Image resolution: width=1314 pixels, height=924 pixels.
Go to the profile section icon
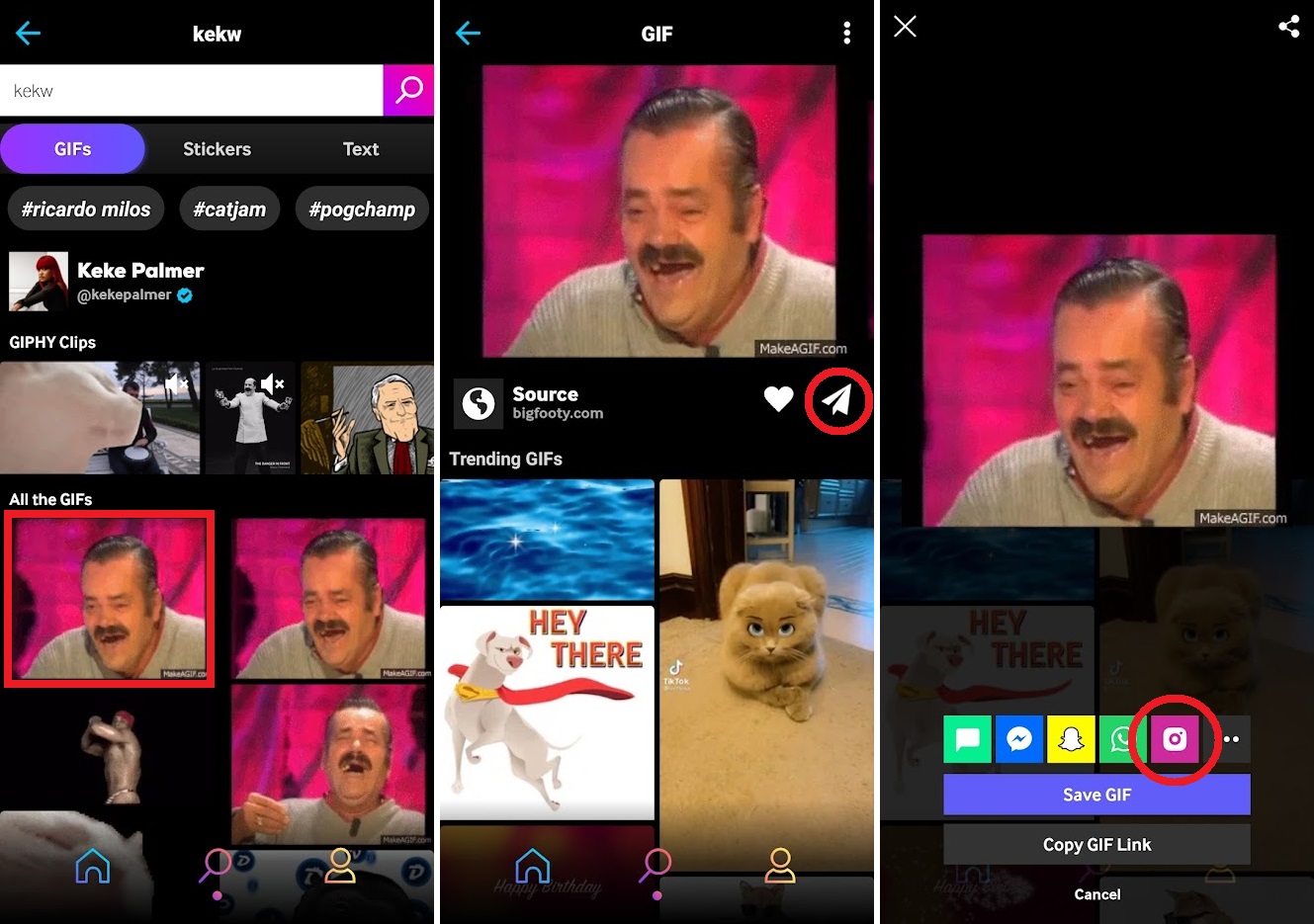pos(340,865)
